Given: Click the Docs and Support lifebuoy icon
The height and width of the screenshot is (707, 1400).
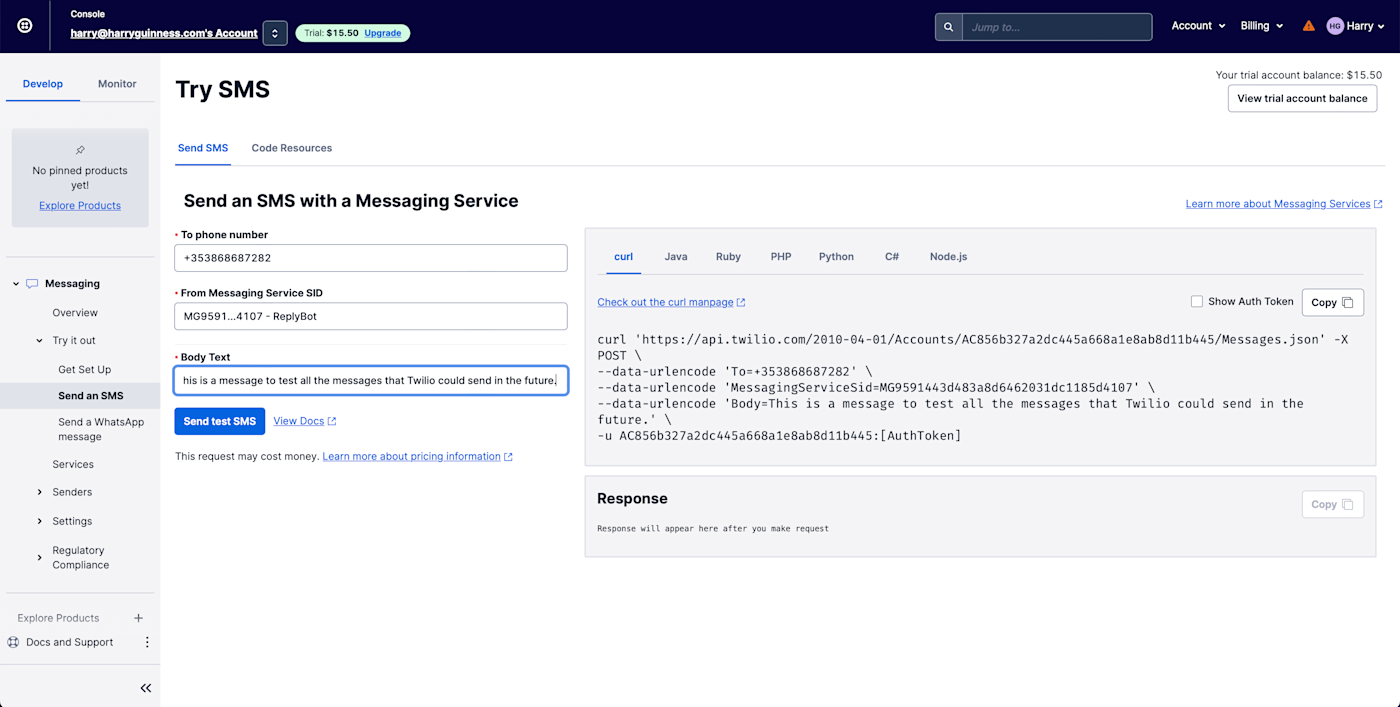Looking at the screenshot, I should [13, 642].
